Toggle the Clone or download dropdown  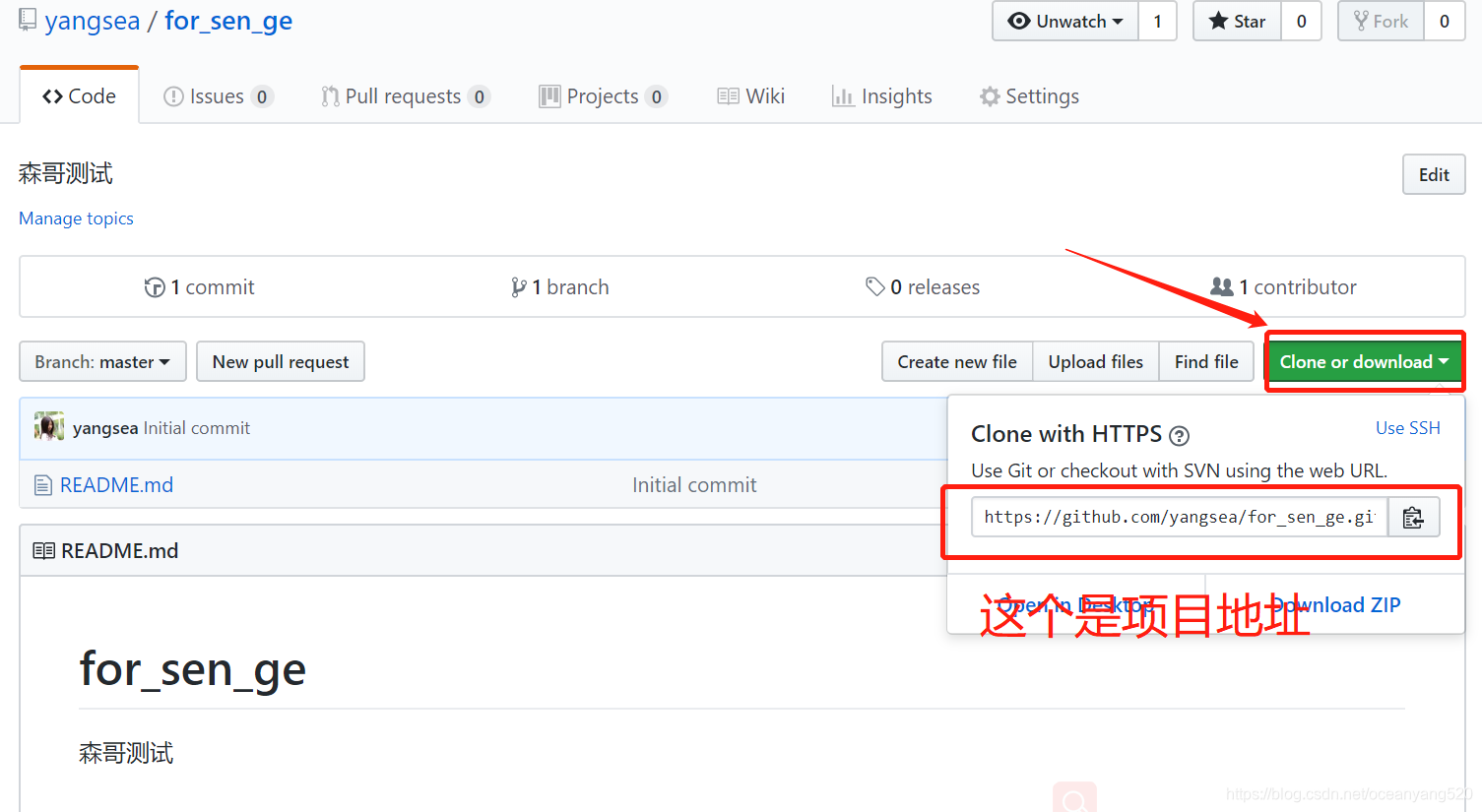pos(1364,362)
